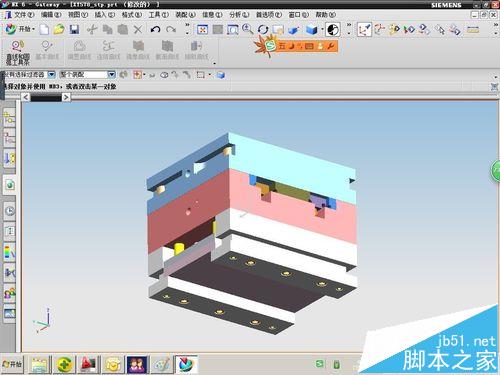Redo with the grayed forward arrow icon
500x375 pixels.
(171, 29)
